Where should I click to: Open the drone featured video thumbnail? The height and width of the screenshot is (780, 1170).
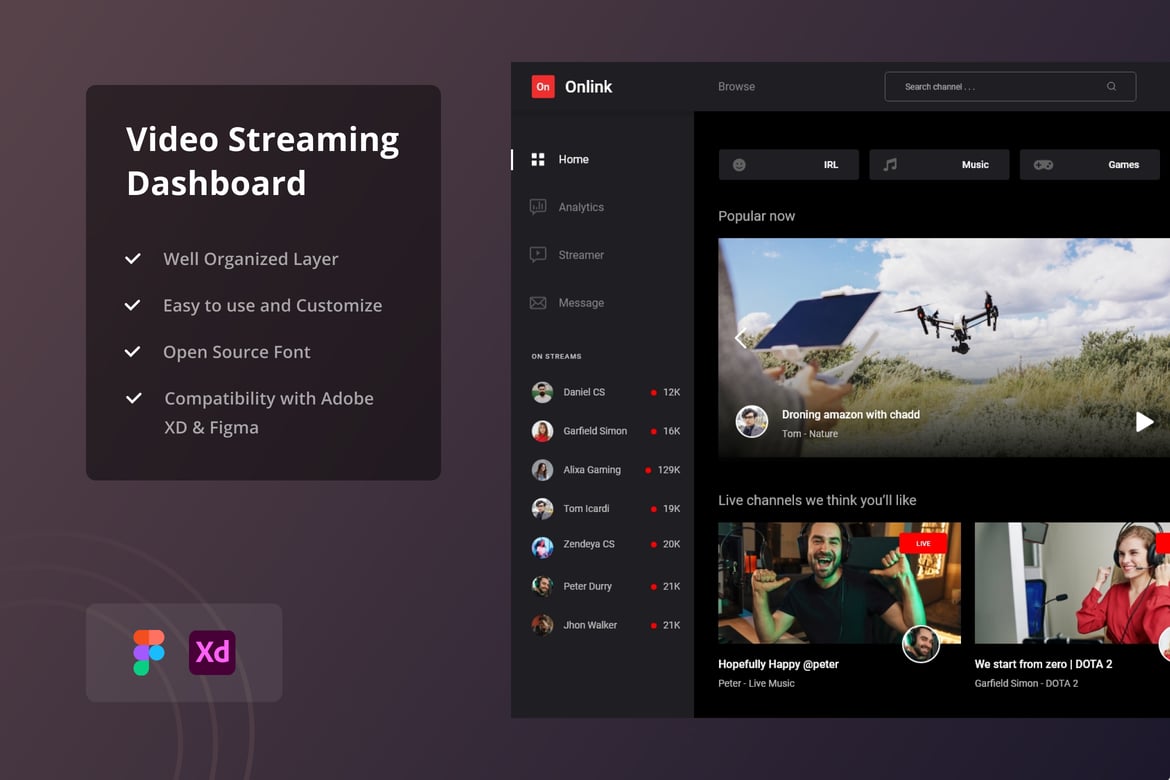tap(944, 347)
